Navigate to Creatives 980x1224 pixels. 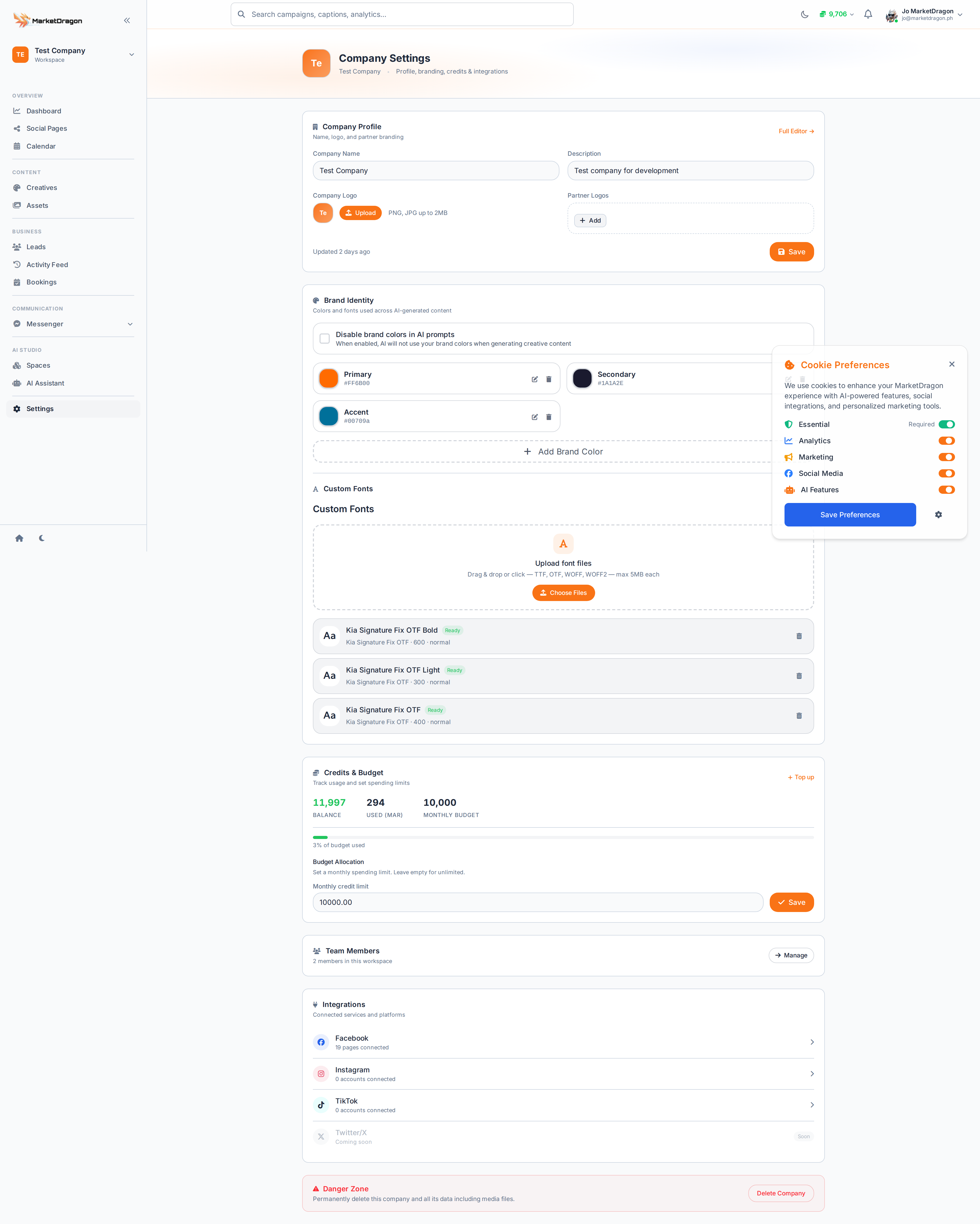point(73,188)
